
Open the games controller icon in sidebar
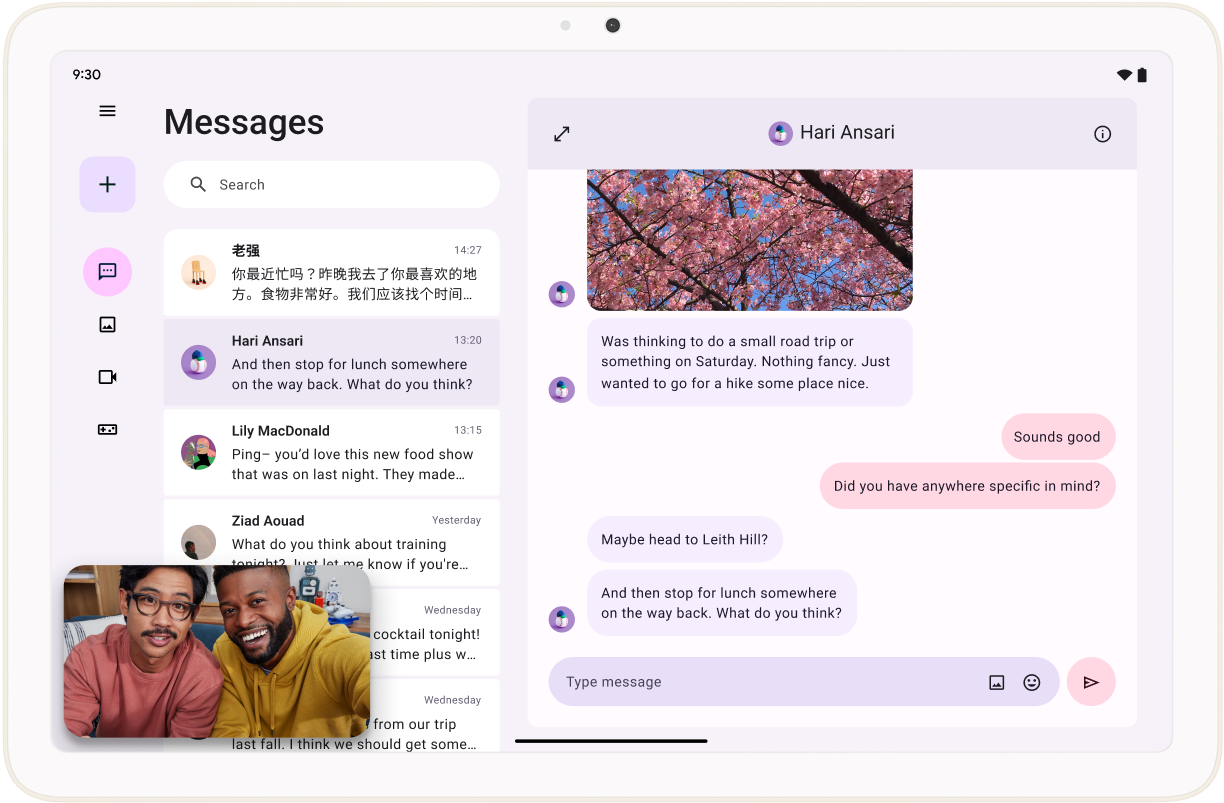coord(107,429)
